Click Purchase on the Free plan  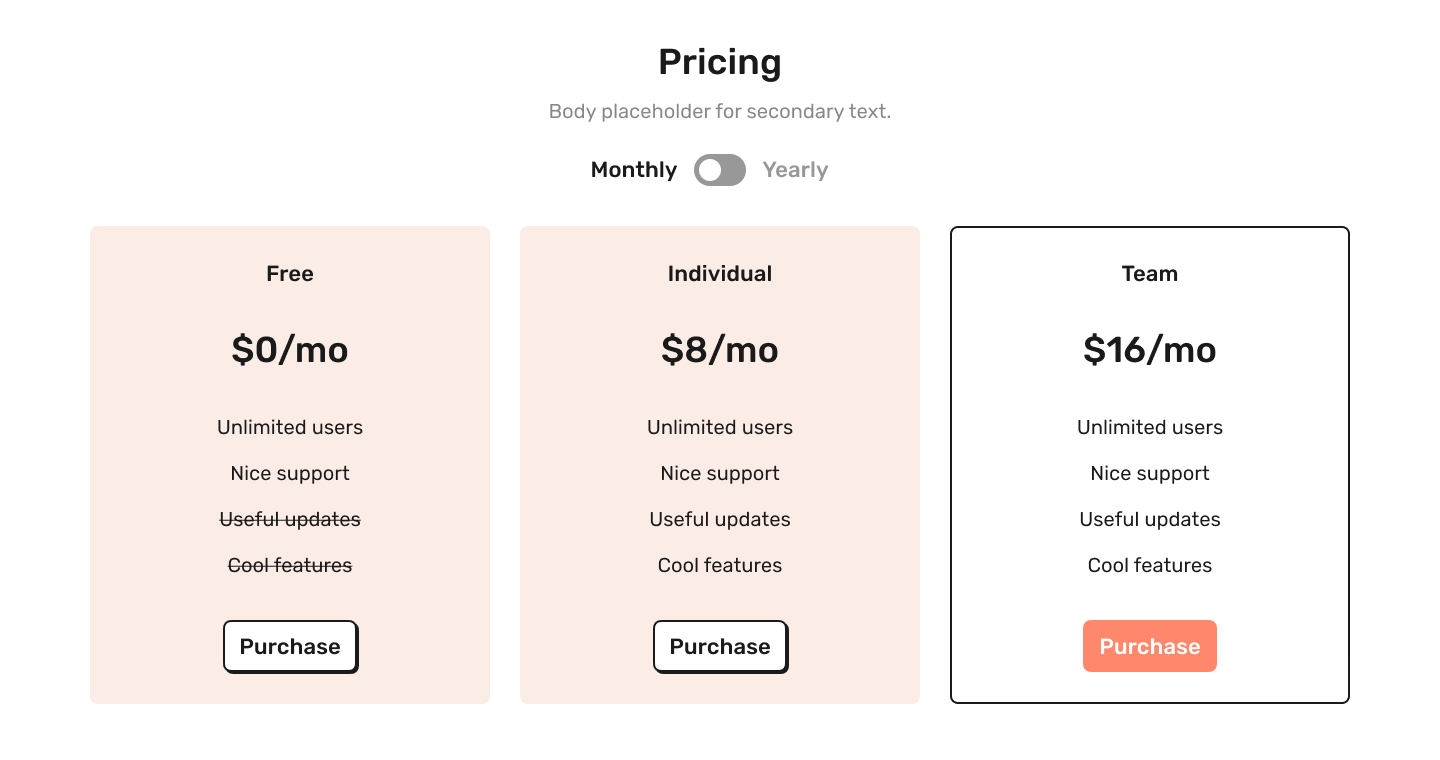[x=290, y=646]
